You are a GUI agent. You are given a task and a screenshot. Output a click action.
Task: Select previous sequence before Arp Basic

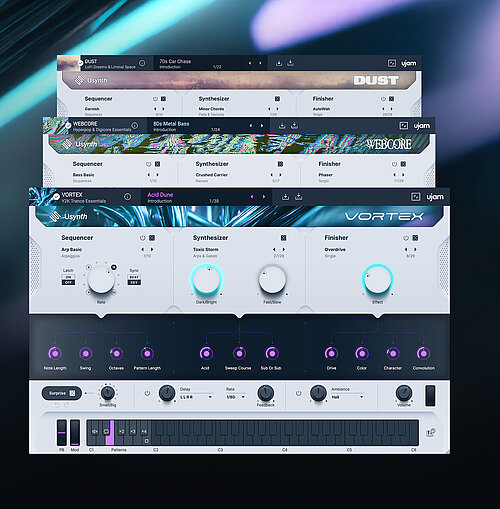tap(143, 249)
